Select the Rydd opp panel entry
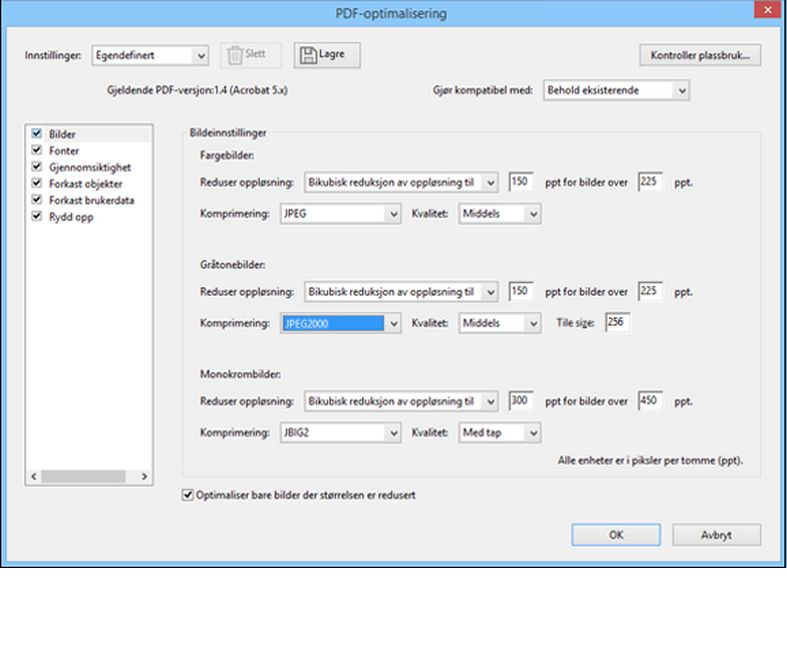The width and height of the screenshot is (787, 653). click(71, 217)
